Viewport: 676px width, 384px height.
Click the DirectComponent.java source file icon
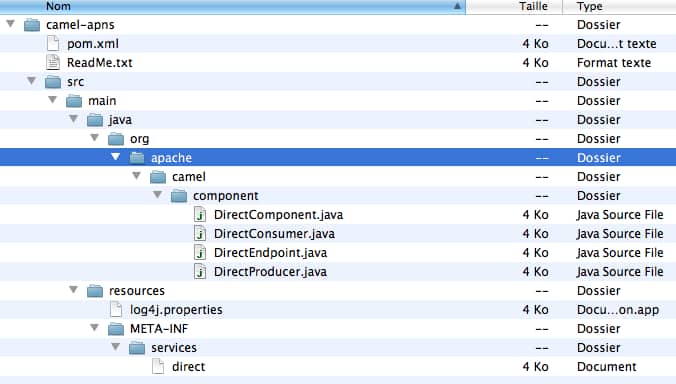click(x=200, y=215)
